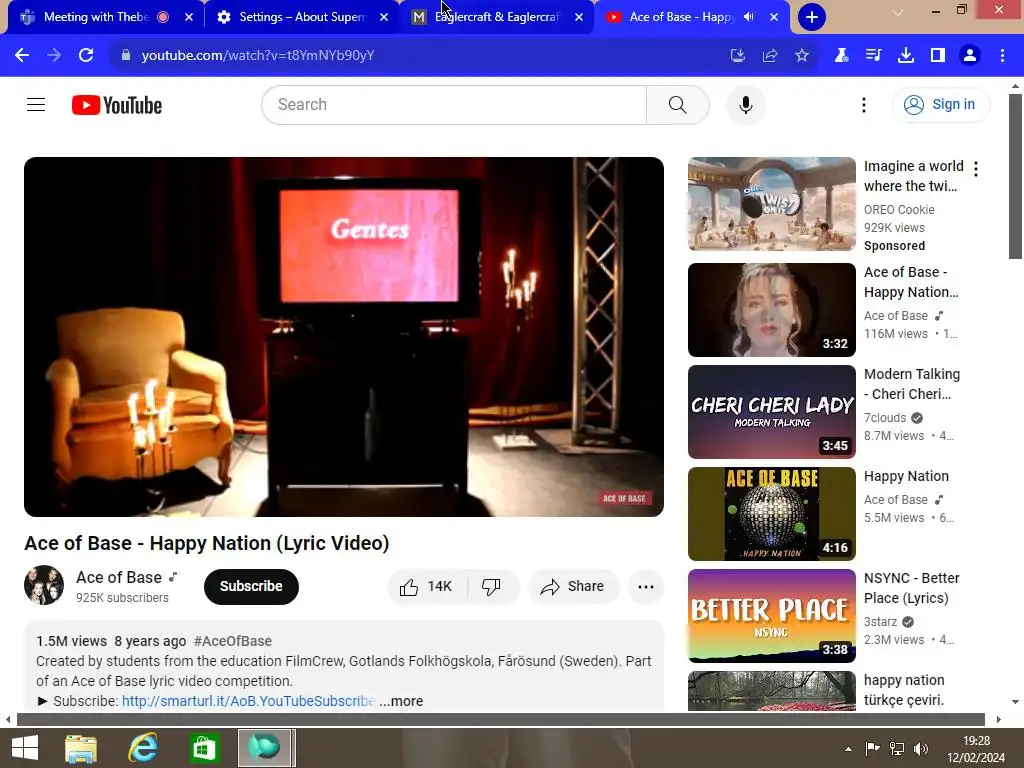Open the smarturl.it subscribe link

tap(248, 701)
